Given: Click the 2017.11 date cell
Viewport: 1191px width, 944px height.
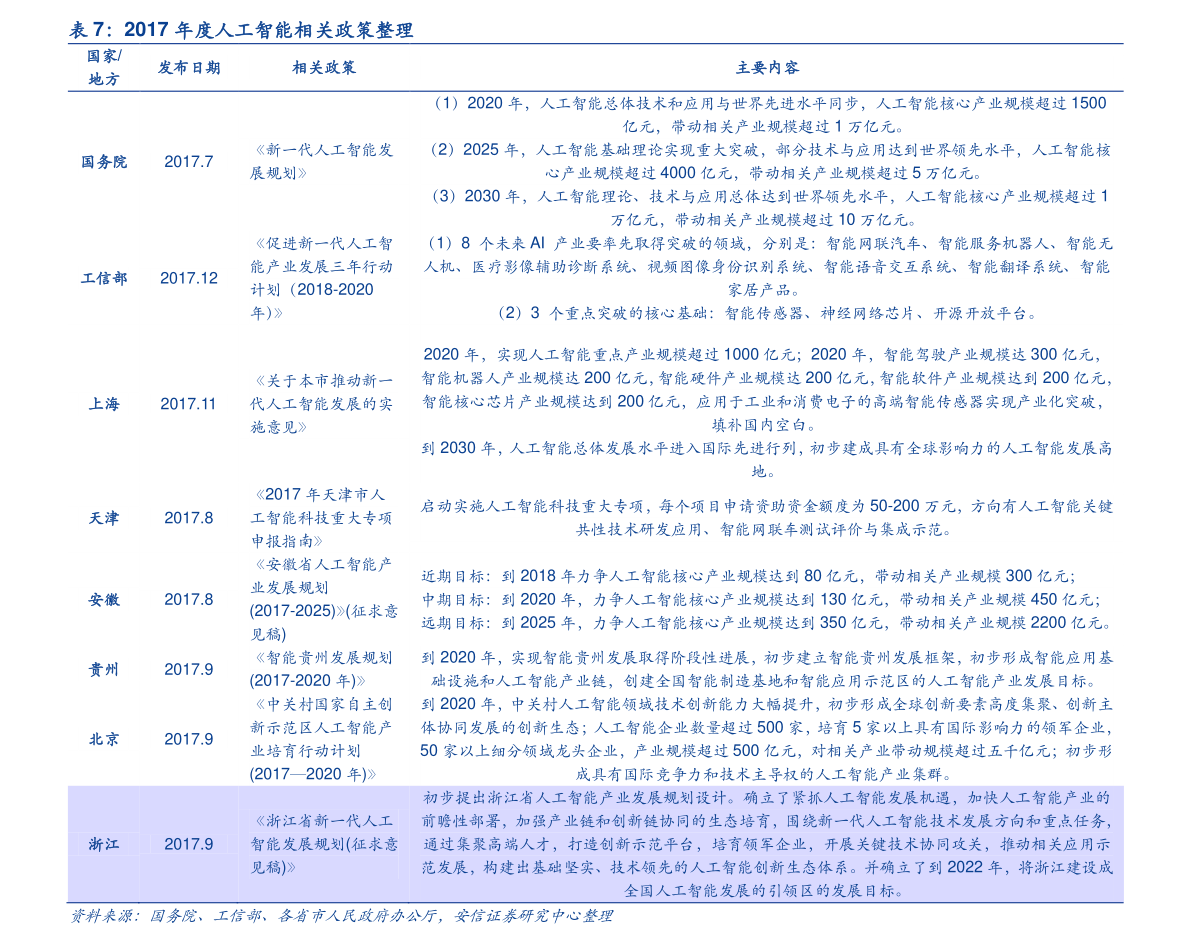Looking at the screenshot, I should coord(189,404).
